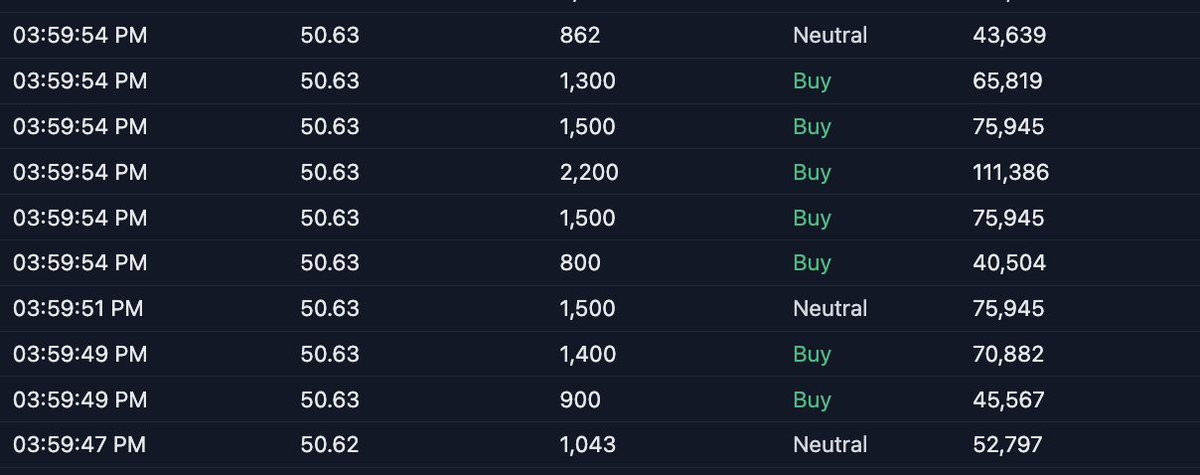The height and width of the screenshot is (475, 1200).
Task: Click Neutral label in the 862 row
Action: (830, 36)
